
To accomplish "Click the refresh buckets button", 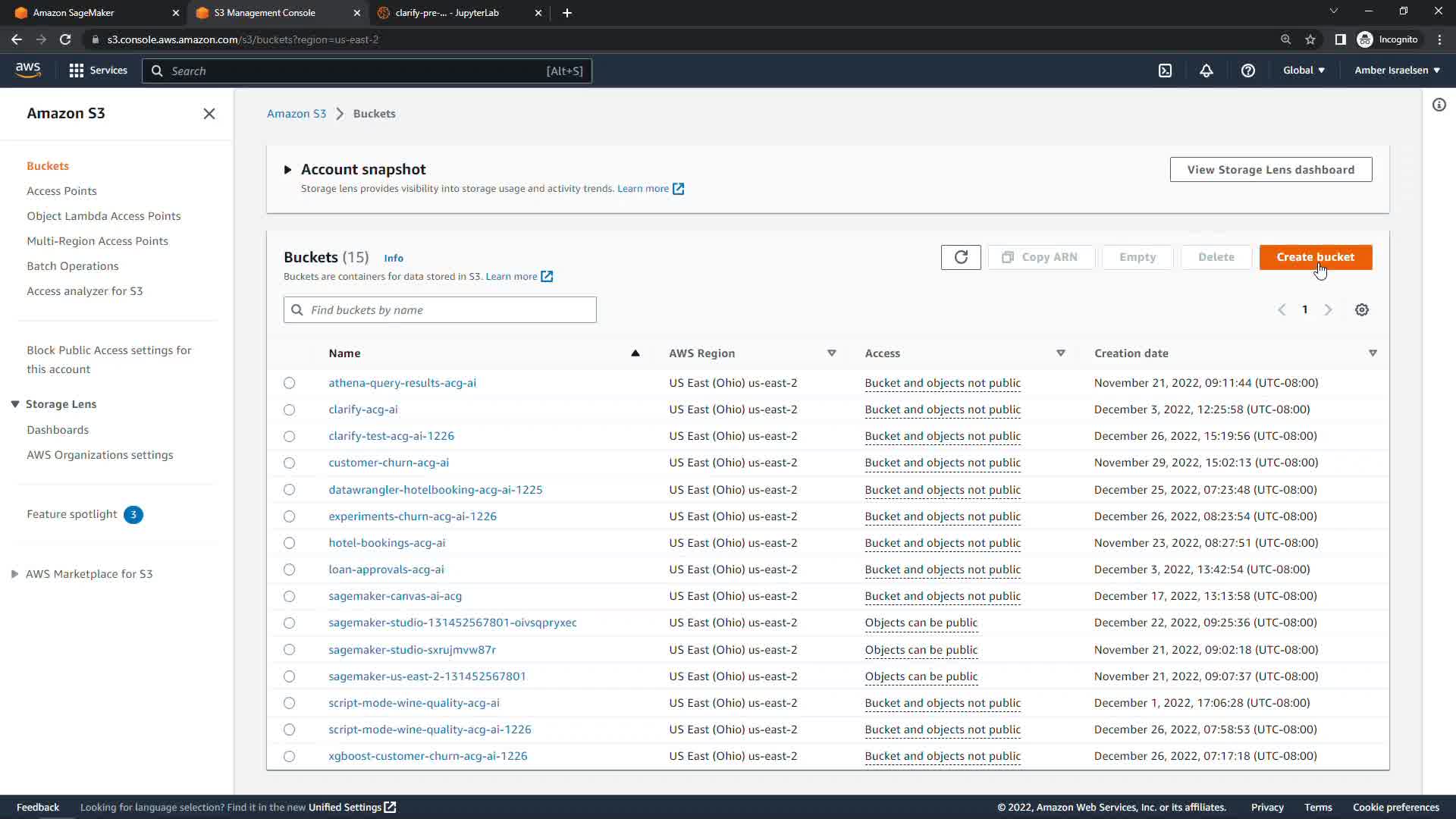I will click(x=960, y=257).
